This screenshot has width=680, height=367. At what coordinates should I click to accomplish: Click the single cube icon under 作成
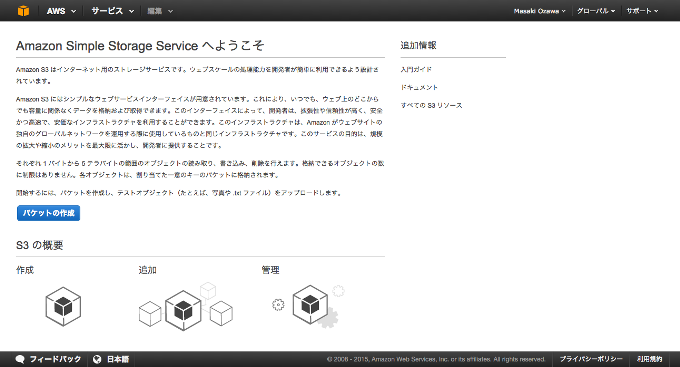tap(63, 306)
